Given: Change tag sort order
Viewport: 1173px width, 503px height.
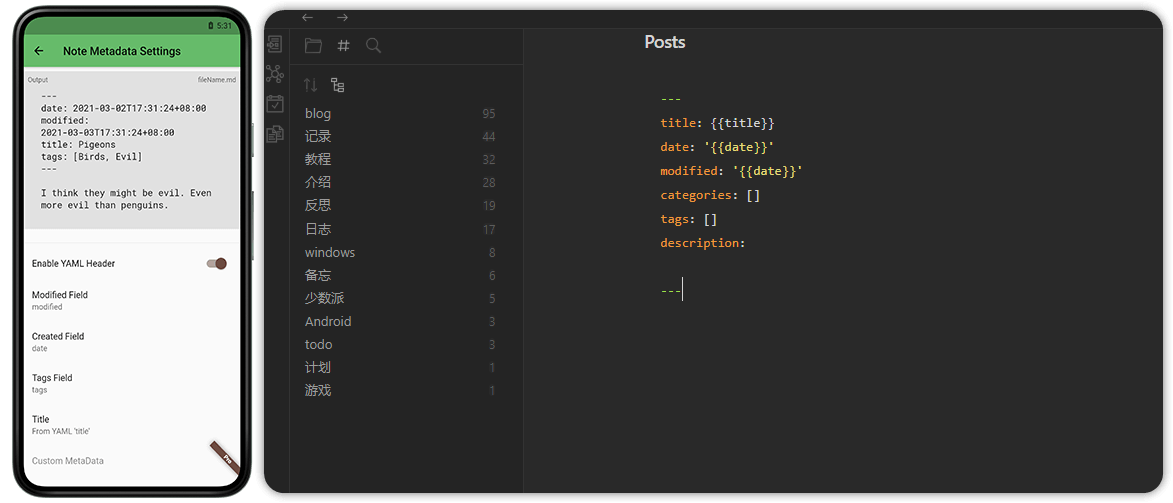Looking at the screenshot, I should click(310, 85).
